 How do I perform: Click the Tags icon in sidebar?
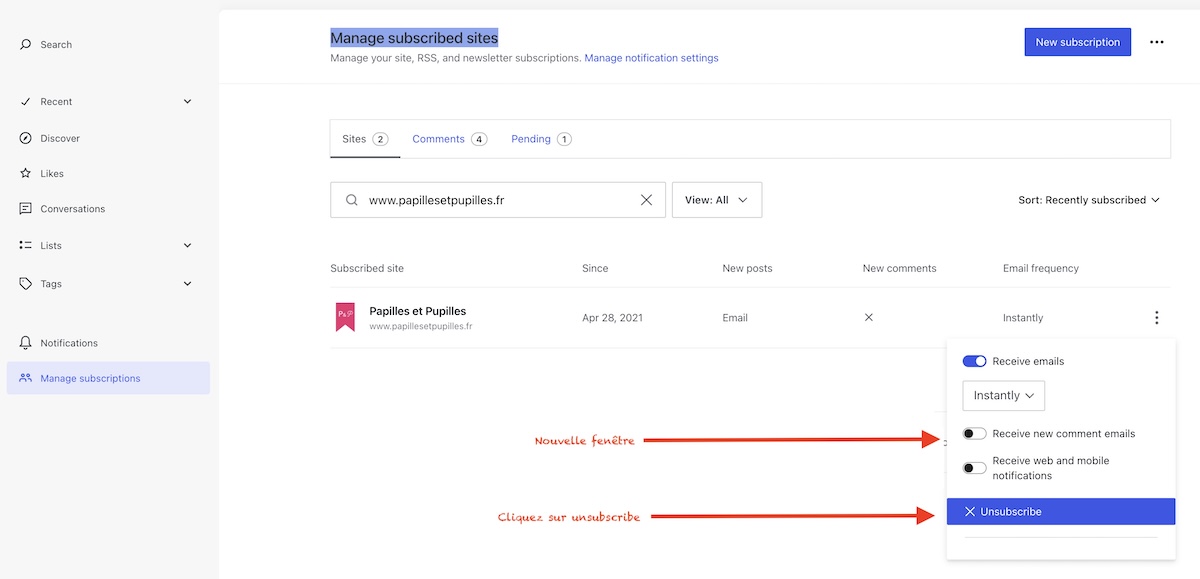pyautogui.click(x=26, y=284)
